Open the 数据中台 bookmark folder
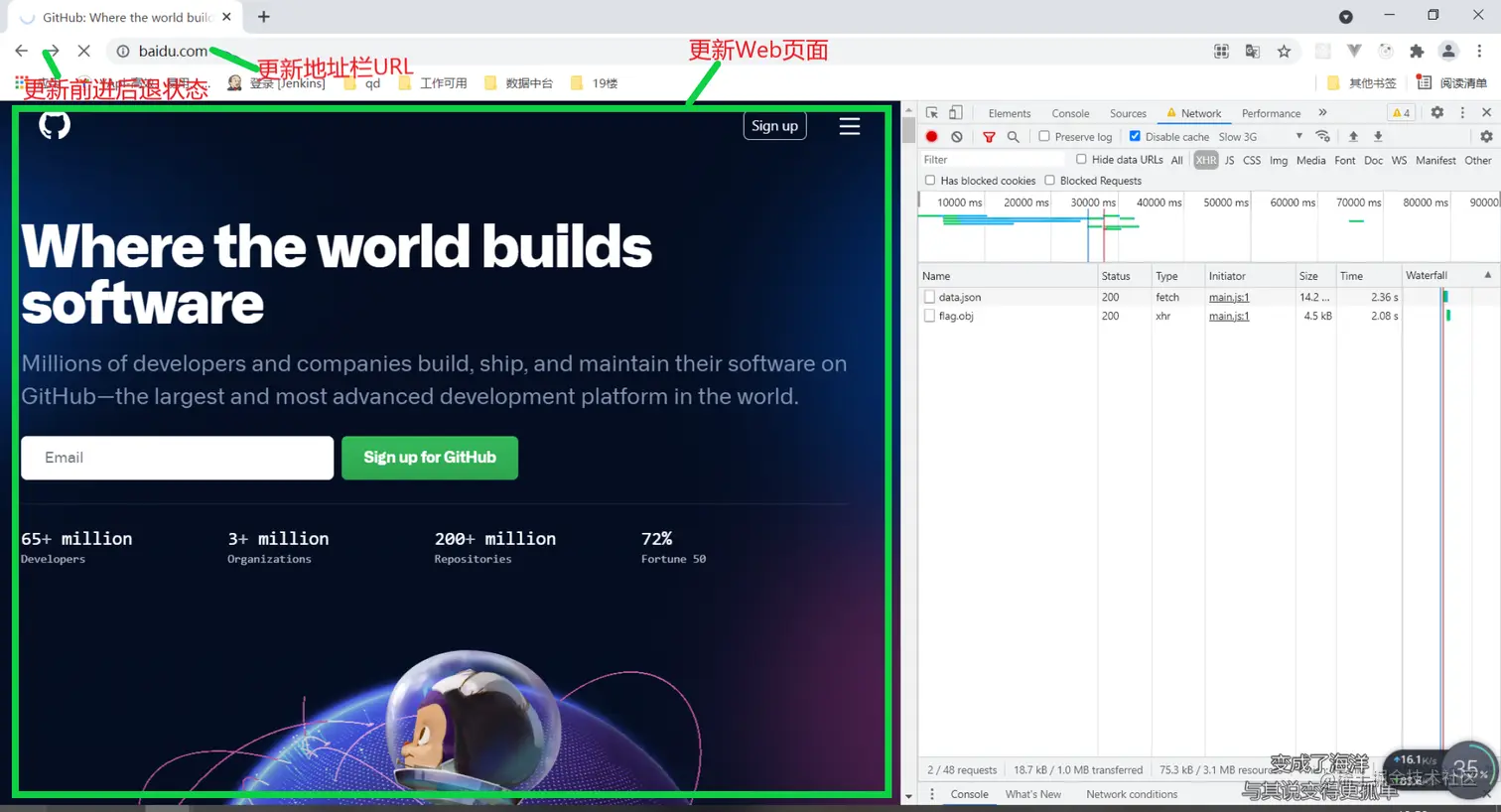1501x812 pixels. tap(518, 83)
